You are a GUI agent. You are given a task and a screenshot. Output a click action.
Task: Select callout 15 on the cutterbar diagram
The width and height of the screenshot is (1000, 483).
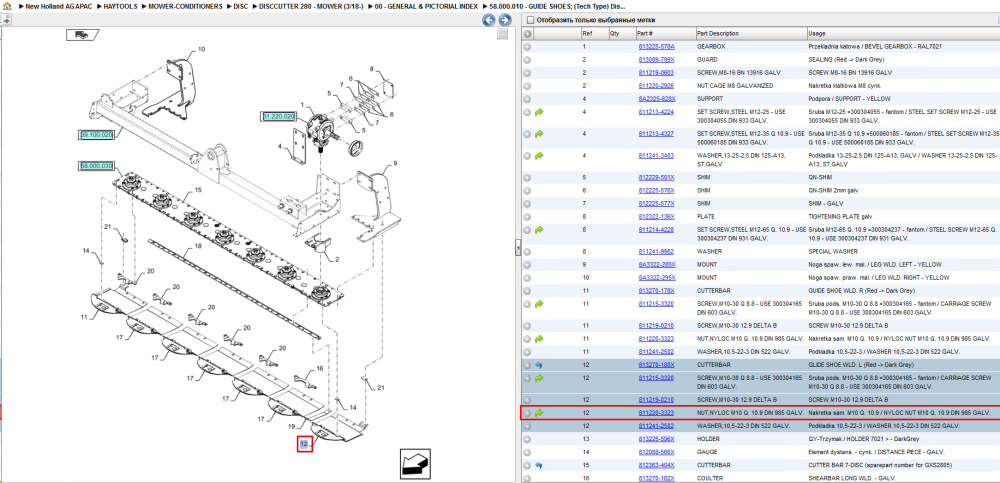click(x=198, y=190)
